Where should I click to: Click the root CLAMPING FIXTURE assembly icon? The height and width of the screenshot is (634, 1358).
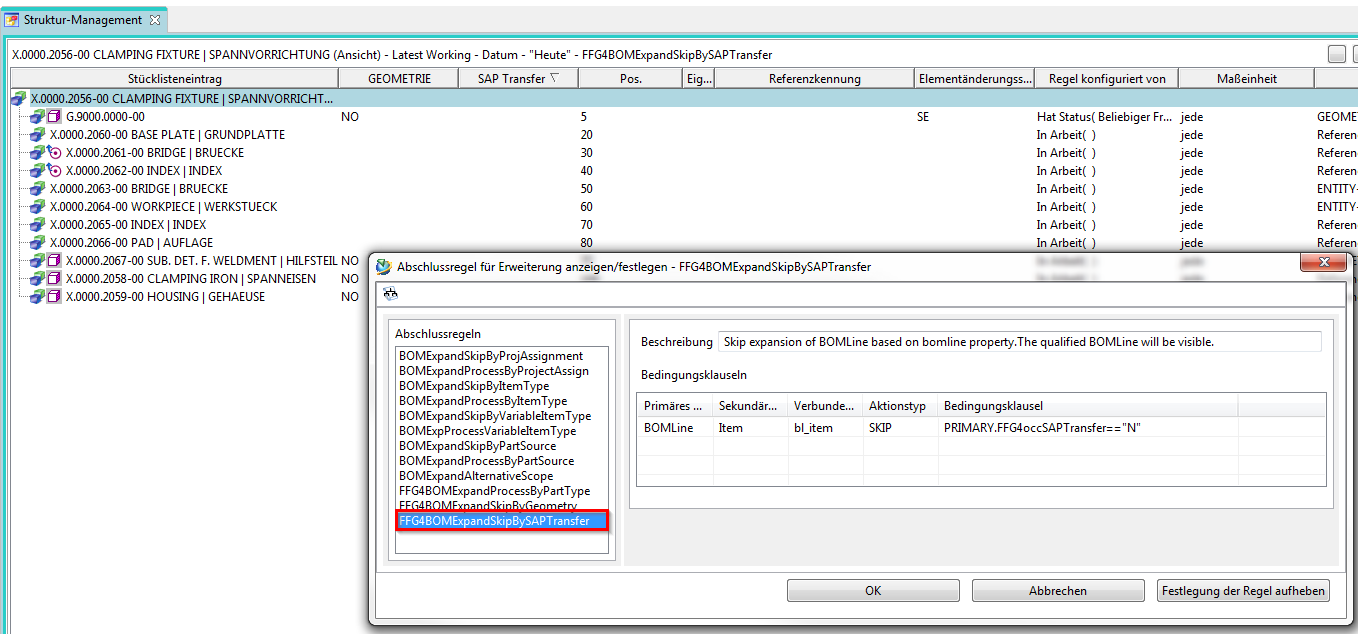click(19, 99)
